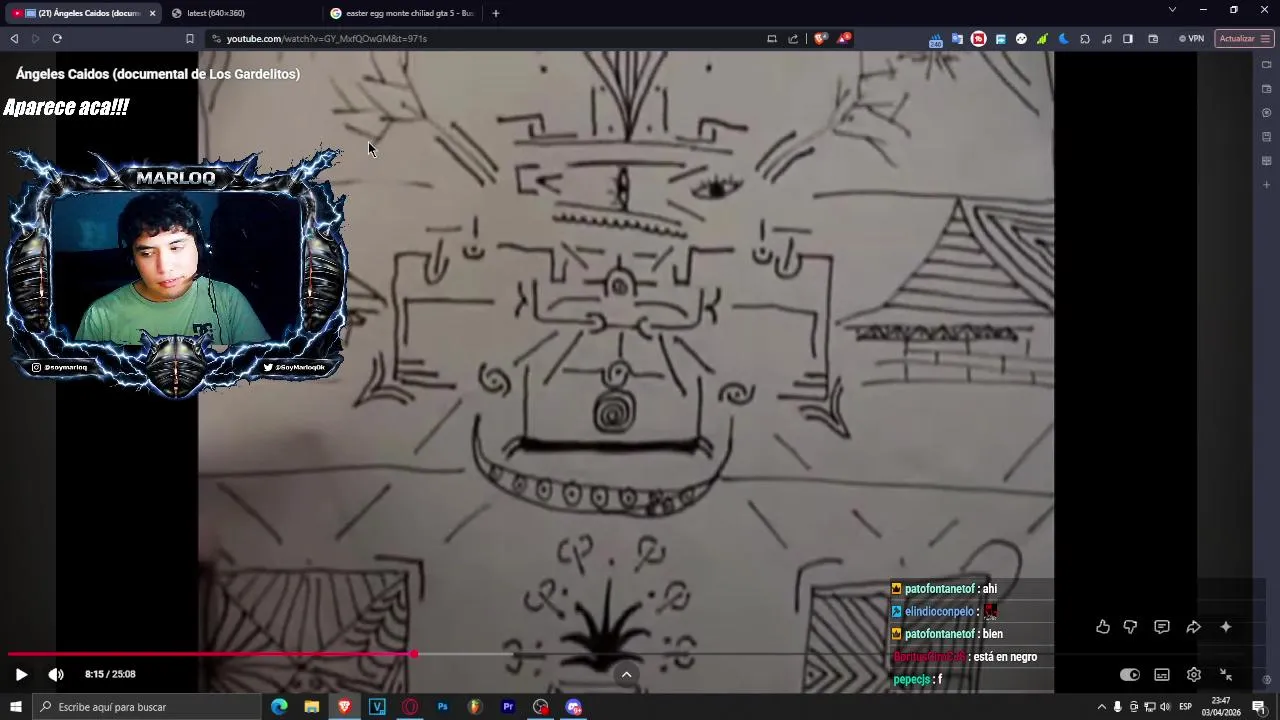This screenshot has height=720, width=1280.
Task: Open Opera from the taskbar
Action: tap(410, 707)
